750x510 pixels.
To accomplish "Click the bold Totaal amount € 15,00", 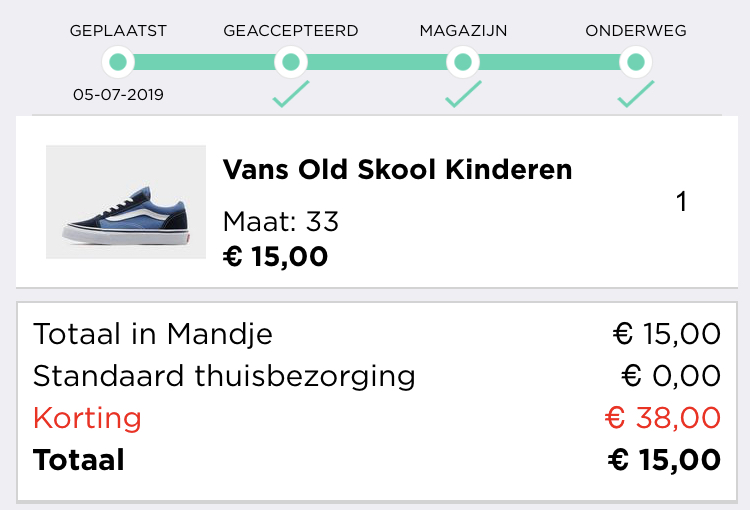I will click(x=664, y=460).
